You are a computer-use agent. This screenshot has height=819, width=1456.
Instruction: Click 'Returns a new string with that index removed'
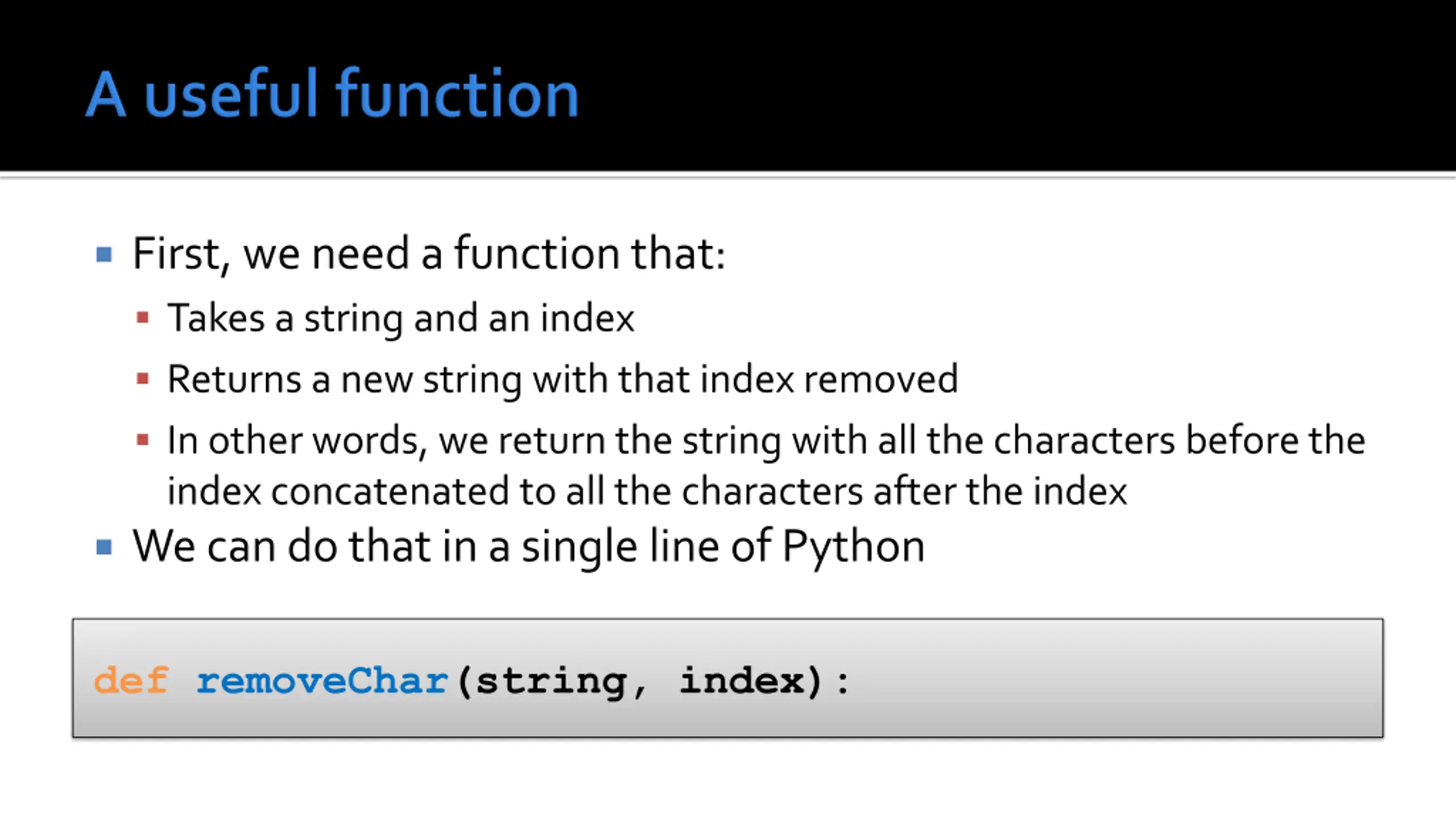point(563,379)
